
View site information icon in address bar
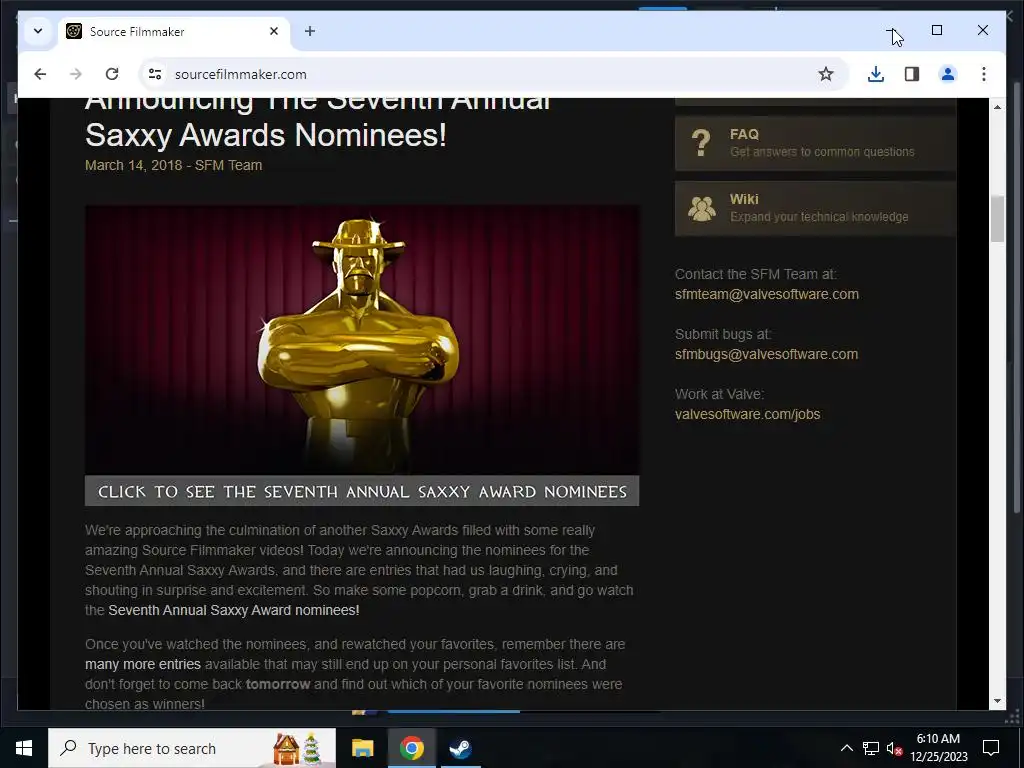[155, 74]
